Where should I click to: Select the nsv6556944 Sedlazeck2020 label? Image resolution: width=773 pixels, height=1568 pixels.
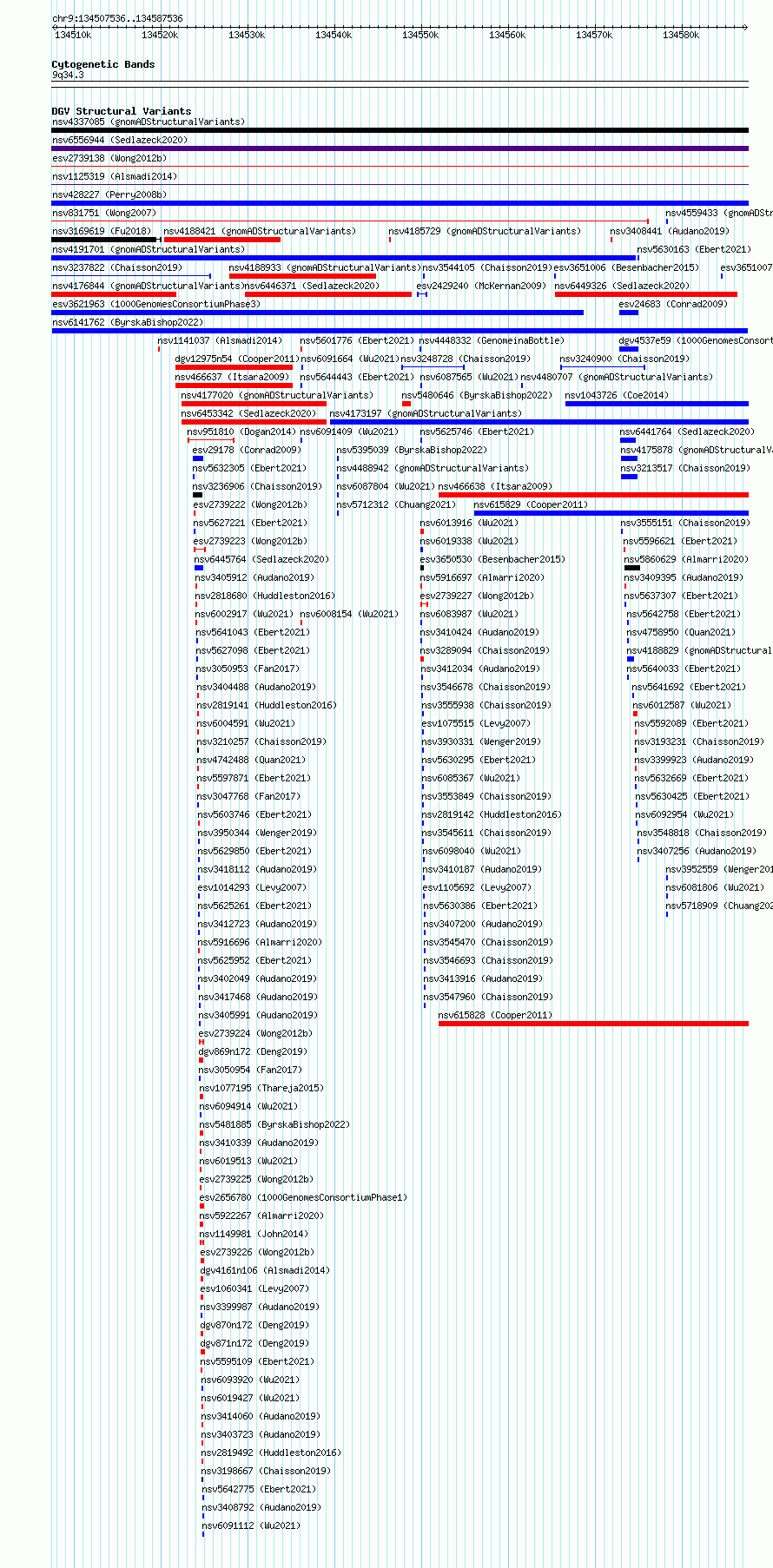point(120,140)
